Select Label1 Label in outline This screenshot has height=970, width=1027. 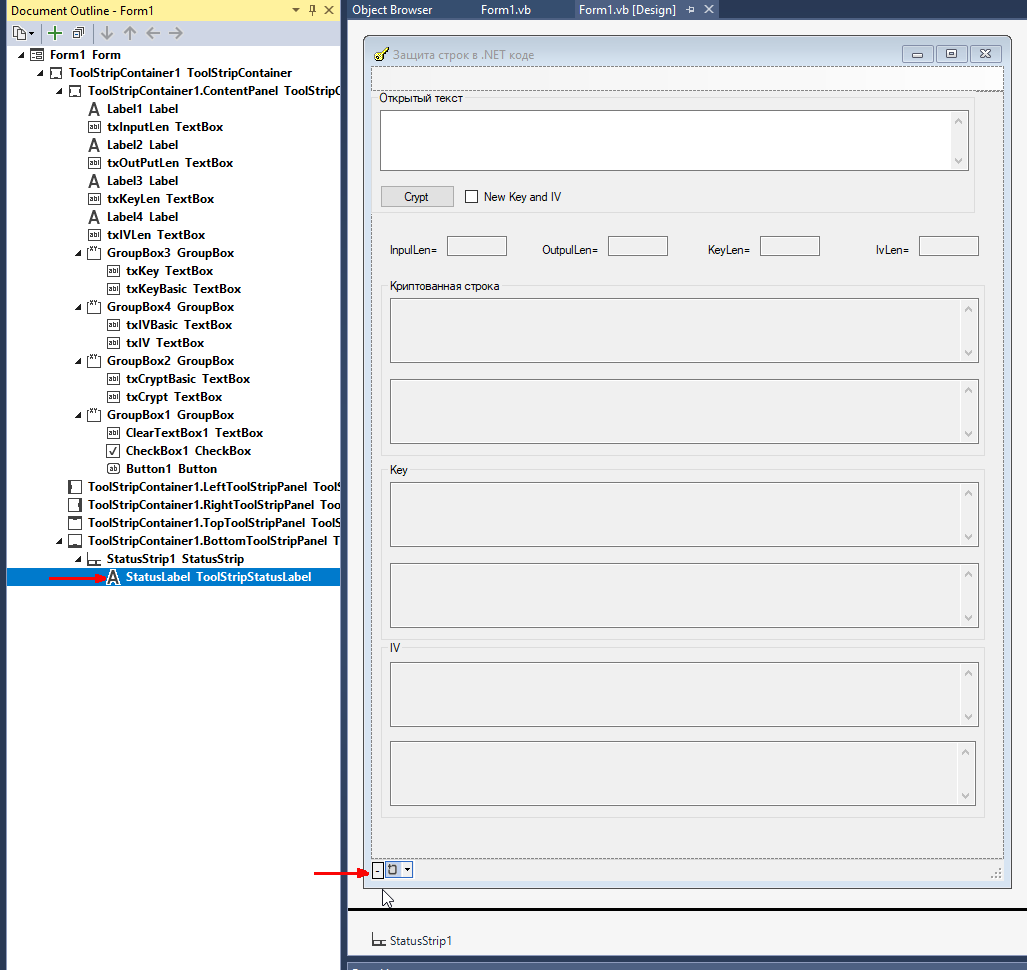[x=142, y=109]
